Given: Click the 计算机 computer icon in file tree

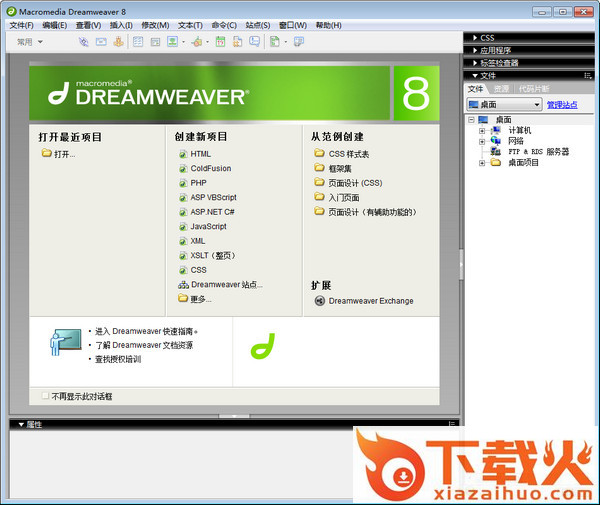Looking at the screenshot, I should pyautogui.click(x=496, y=130).
